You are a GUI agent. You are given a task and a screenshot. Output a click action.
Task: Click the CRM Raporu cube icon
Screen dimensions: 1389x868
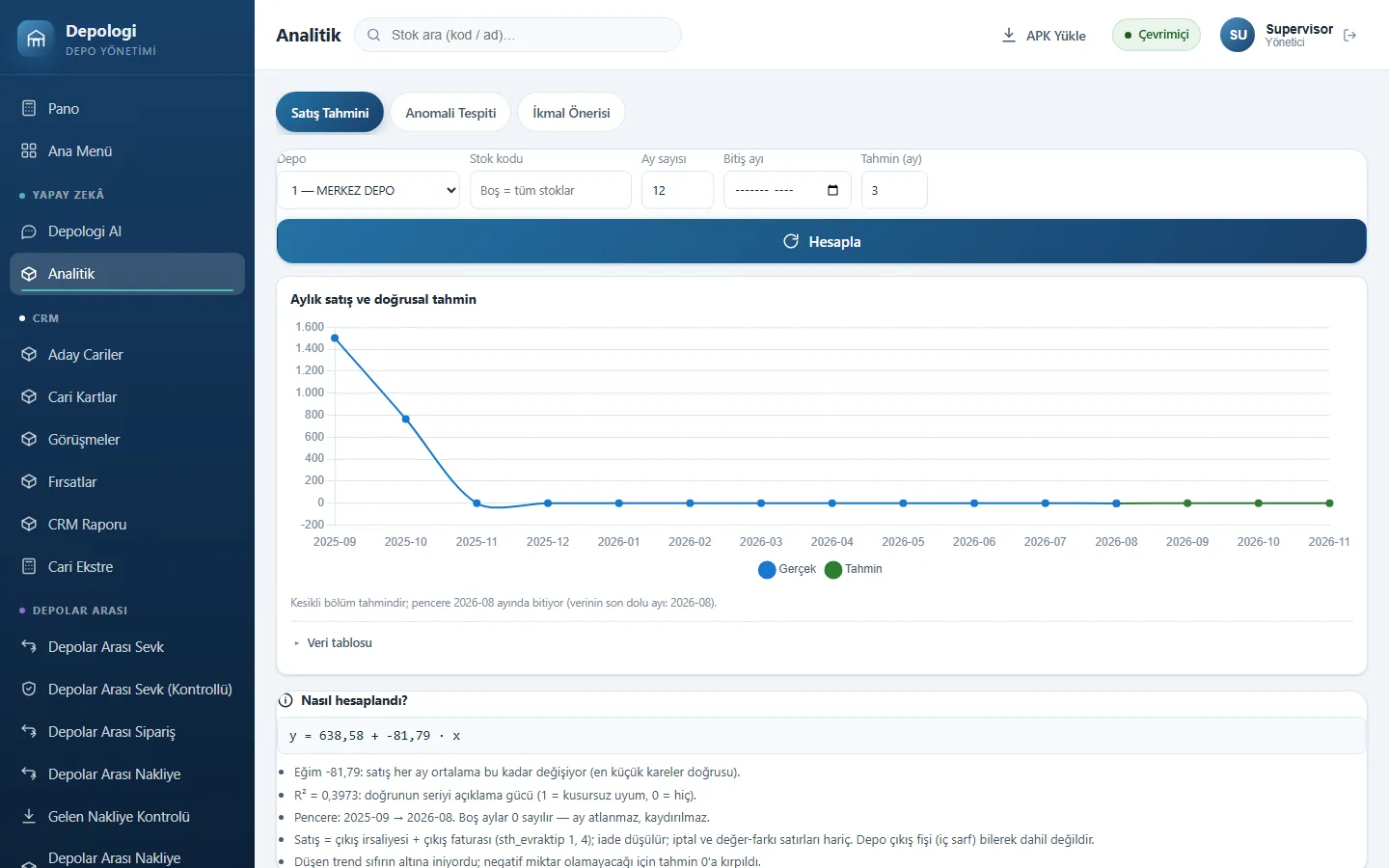pyautogui.click(x=29, y=525)
